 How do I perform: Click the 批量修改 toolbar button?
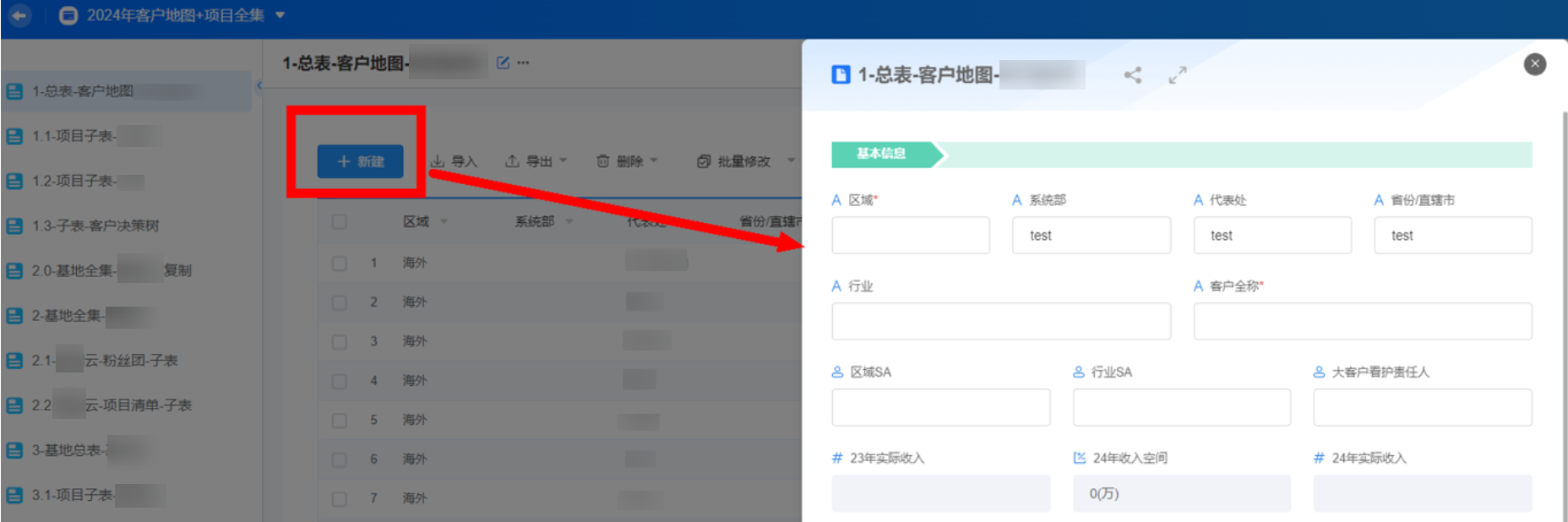point(733,161)
